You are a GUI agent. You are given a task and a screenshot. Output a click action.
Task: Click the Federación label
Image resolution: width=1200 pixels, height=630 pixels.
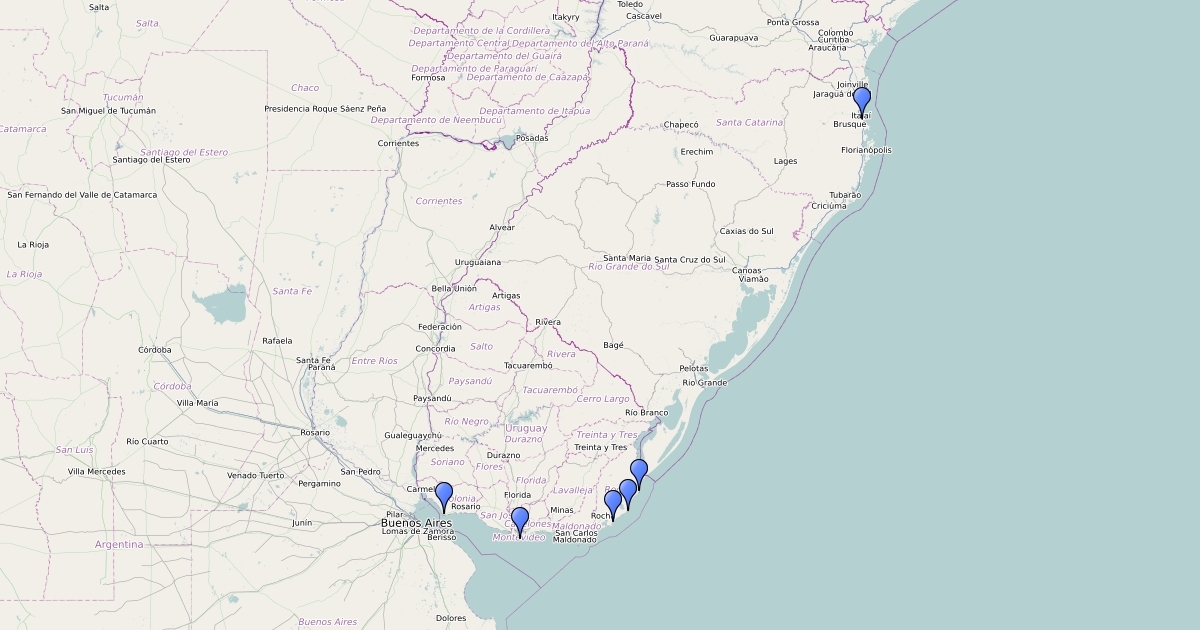tap(440, 327)
